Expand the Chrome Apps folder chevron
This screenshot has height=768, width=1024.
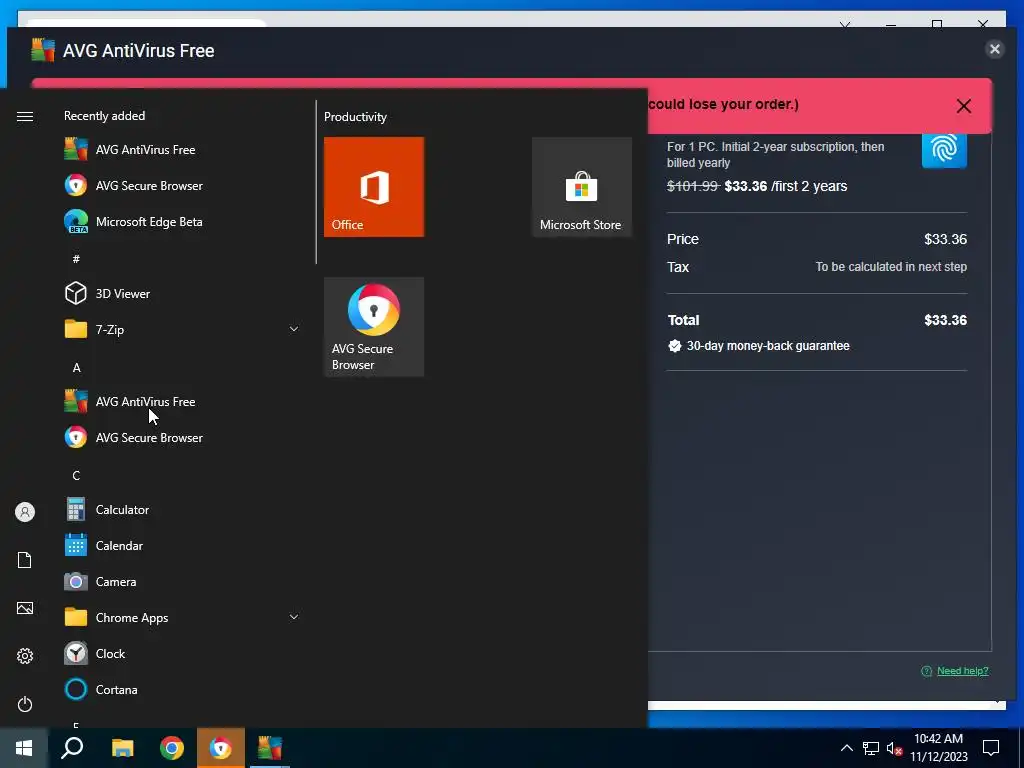click(x=294, y=617)
